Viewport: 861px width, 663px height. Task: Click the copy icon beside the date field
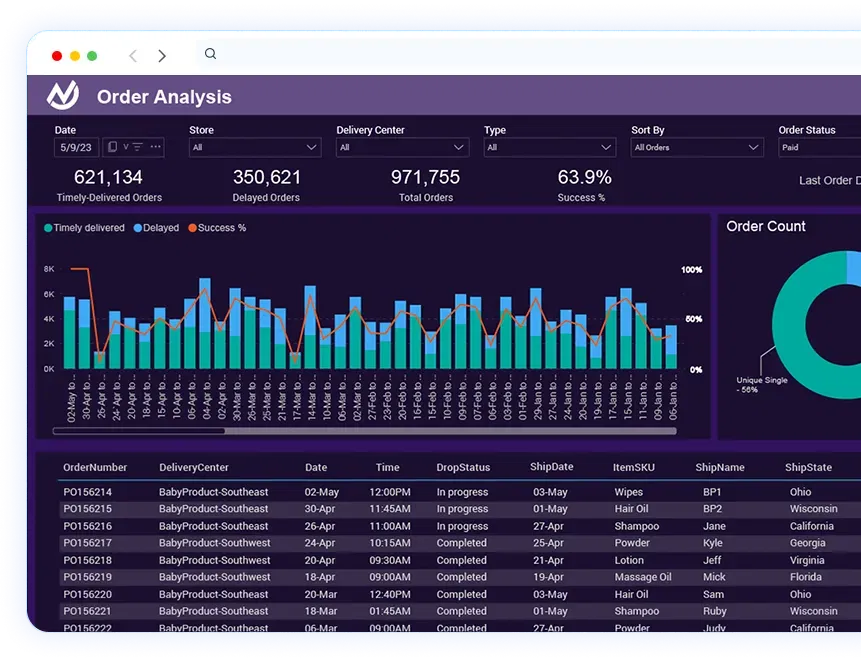[x=112, y=147]
